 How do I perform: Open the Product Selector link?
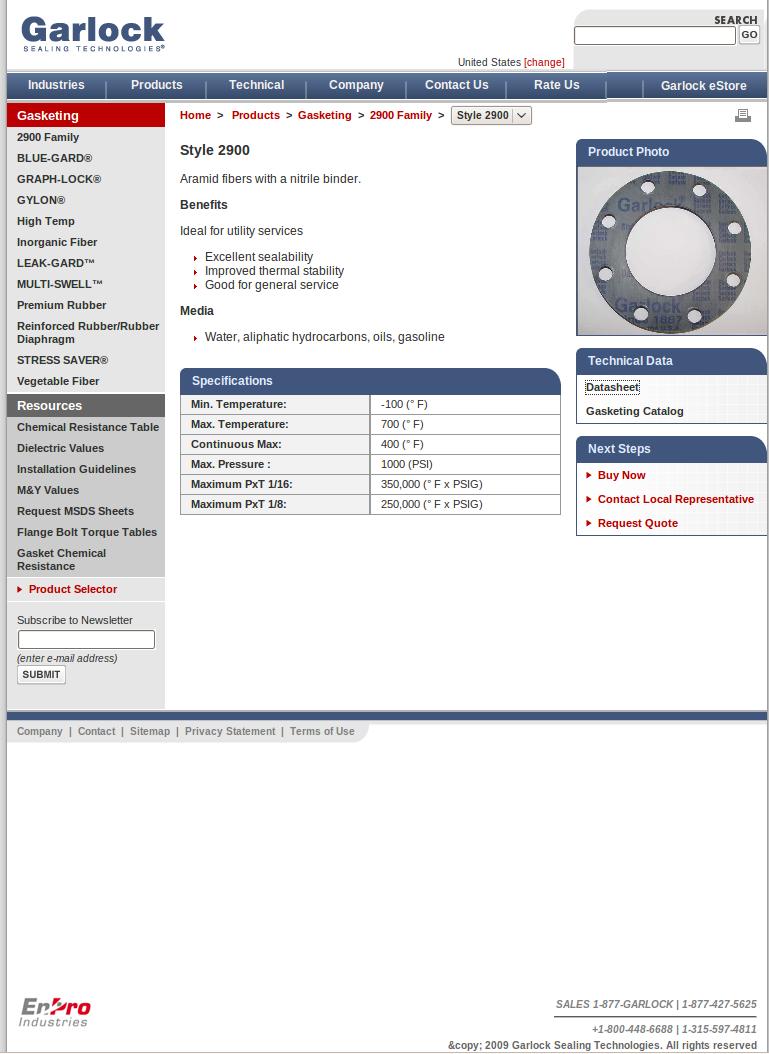pos(73,589)
